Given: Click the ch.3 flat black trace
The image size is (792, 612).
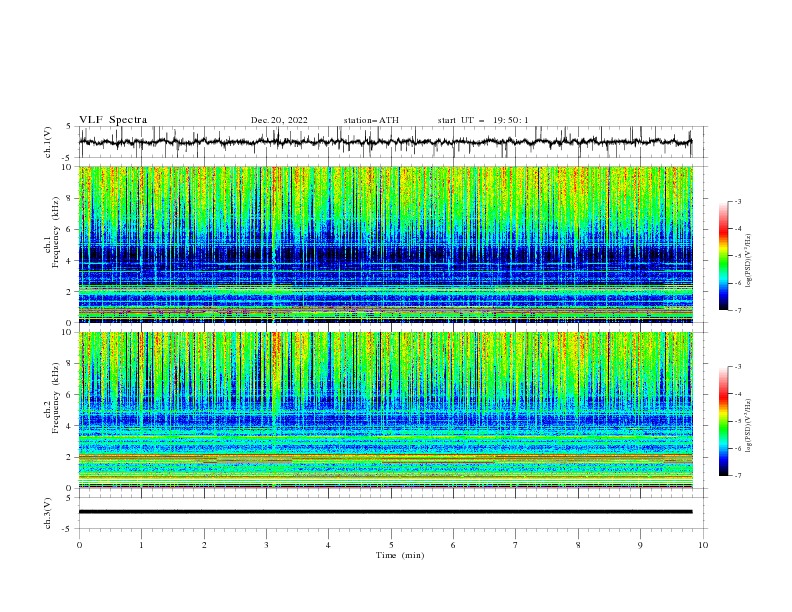Looking at the screenshot, I should point(385,512).
